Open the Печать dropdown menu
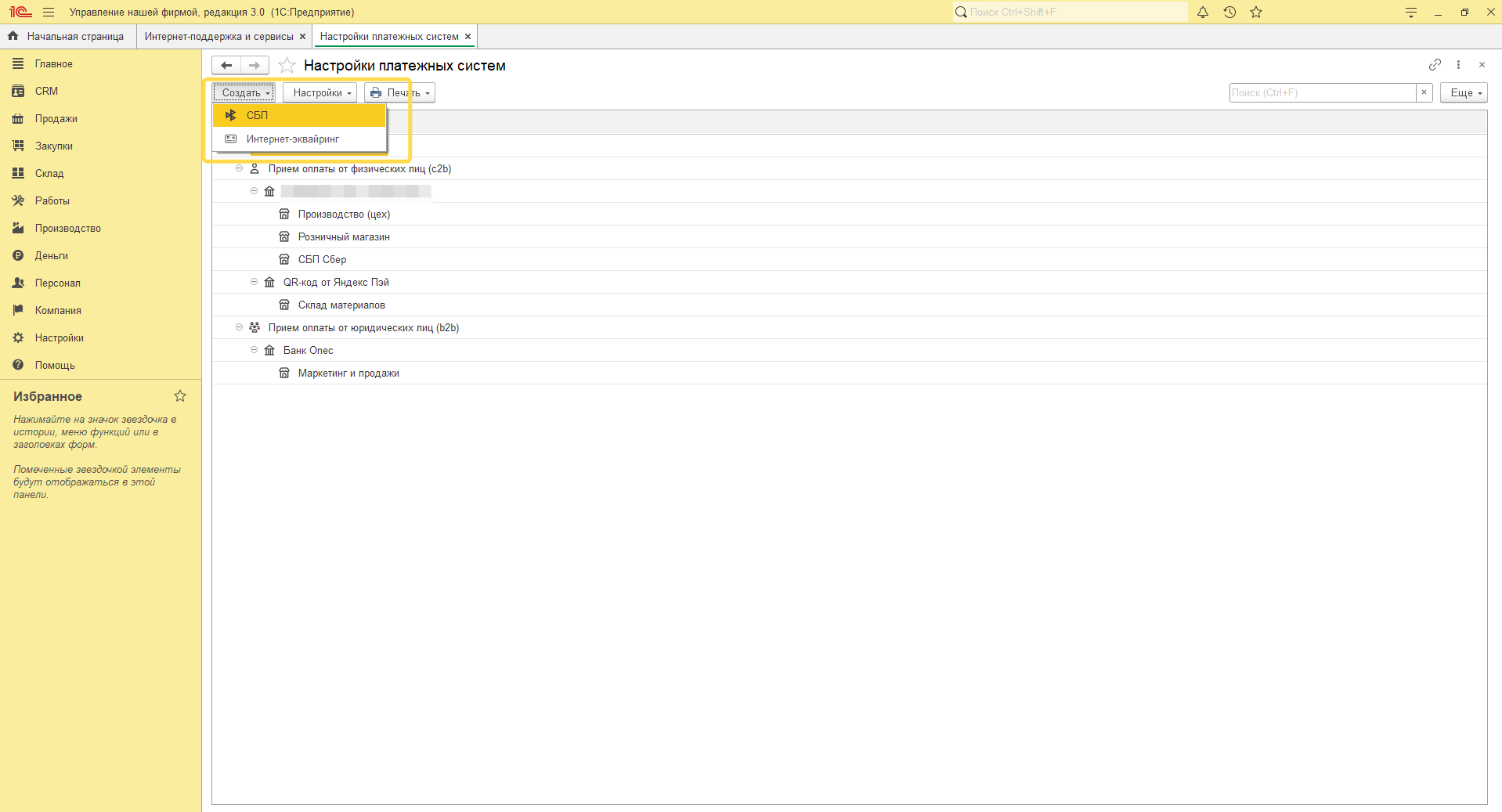The height and width of the screenshot is (812, 1502). 400,93
